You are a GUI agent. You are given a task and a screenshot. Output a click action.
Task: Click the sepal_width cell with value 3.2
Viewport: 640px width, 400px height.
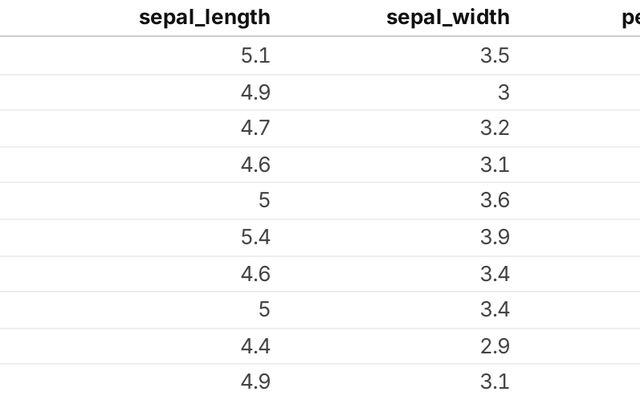[x=495, y=128]
